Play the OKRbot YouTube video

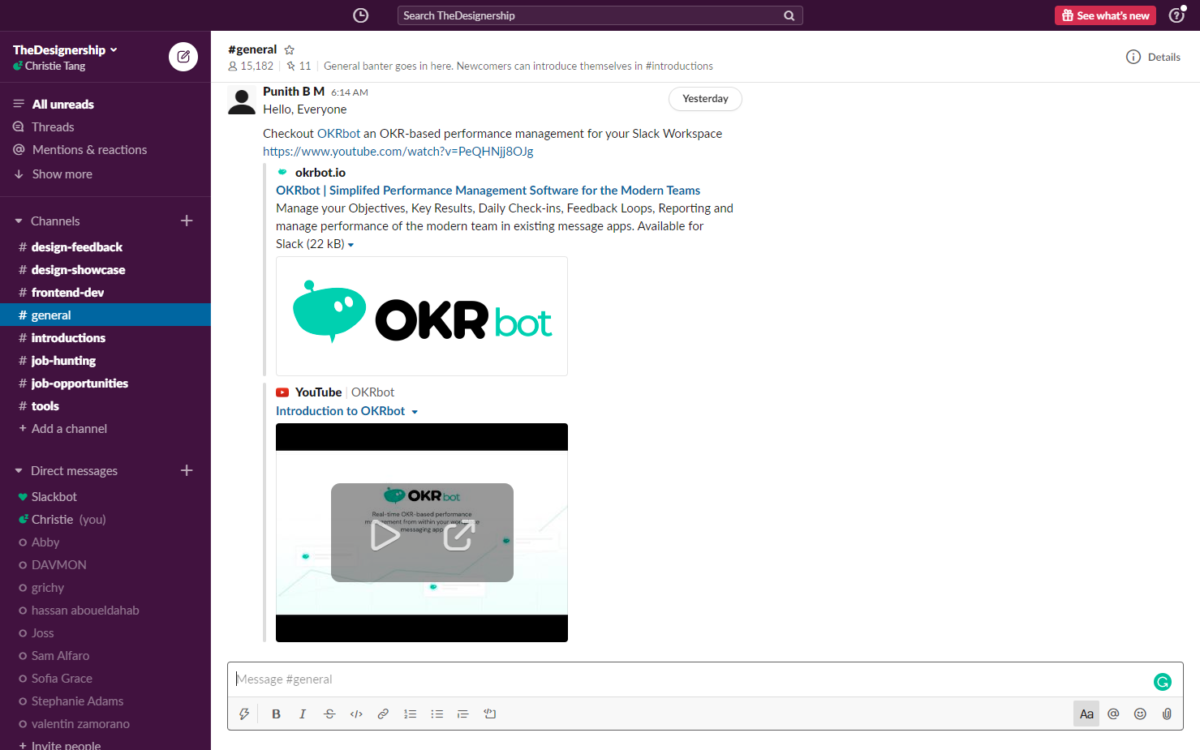385,535
